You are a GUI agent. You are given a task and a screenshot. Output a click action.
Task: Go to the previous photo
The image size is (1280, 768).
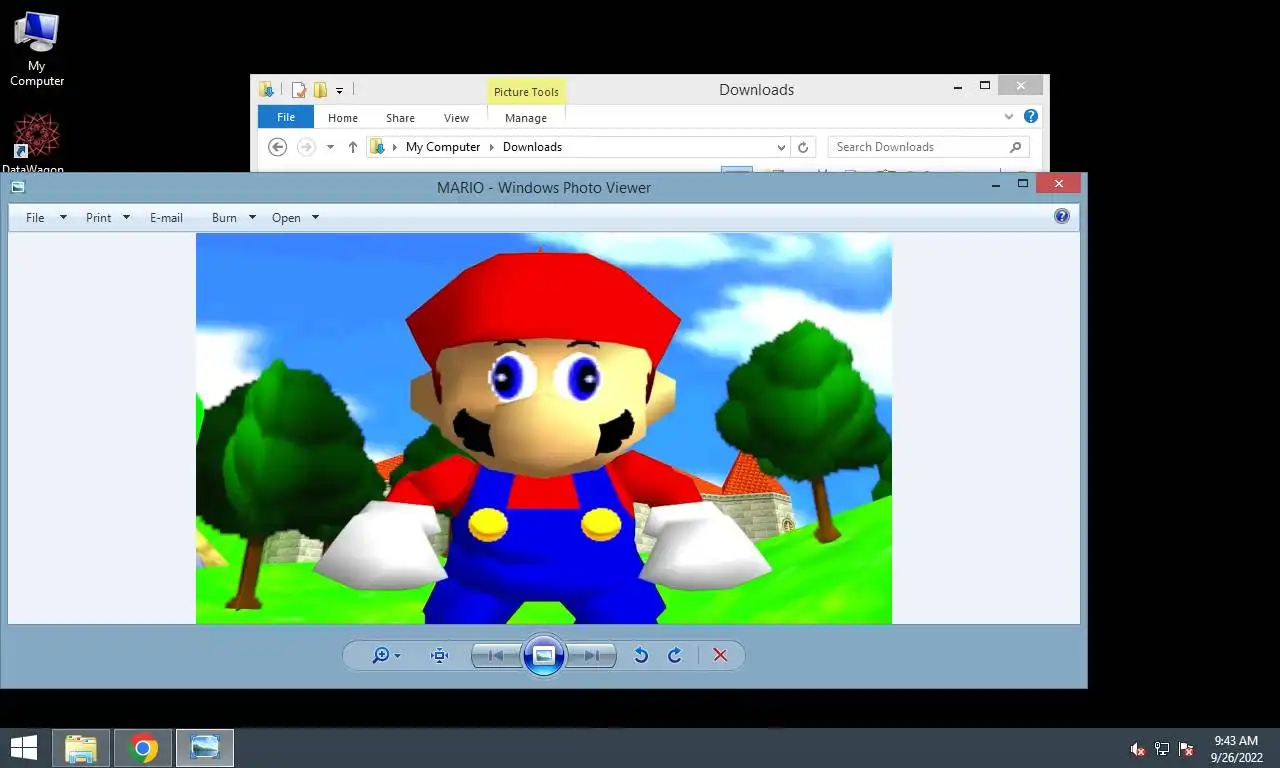click(496, 656)
